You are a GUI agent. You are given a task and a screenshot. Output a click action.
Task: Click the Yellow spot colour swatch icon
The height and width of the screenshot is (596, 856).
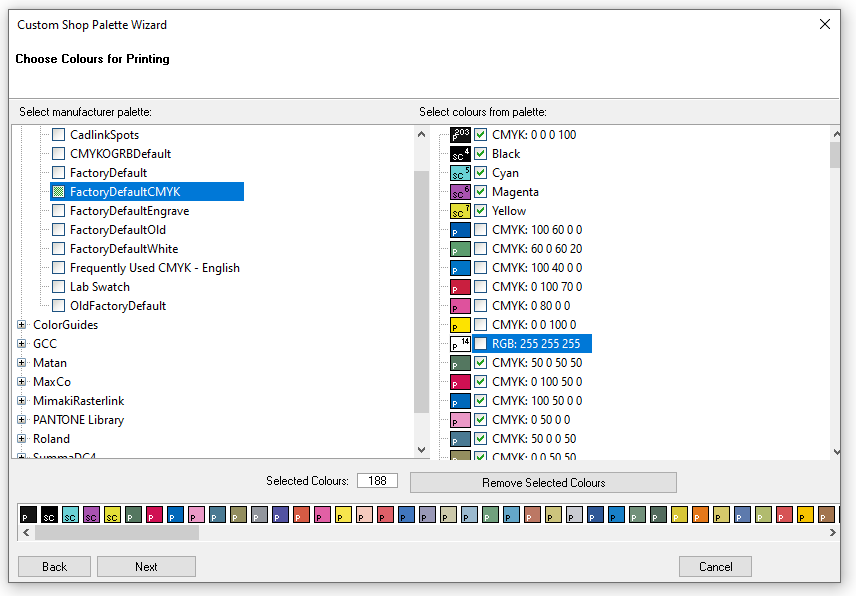point(460,211)
